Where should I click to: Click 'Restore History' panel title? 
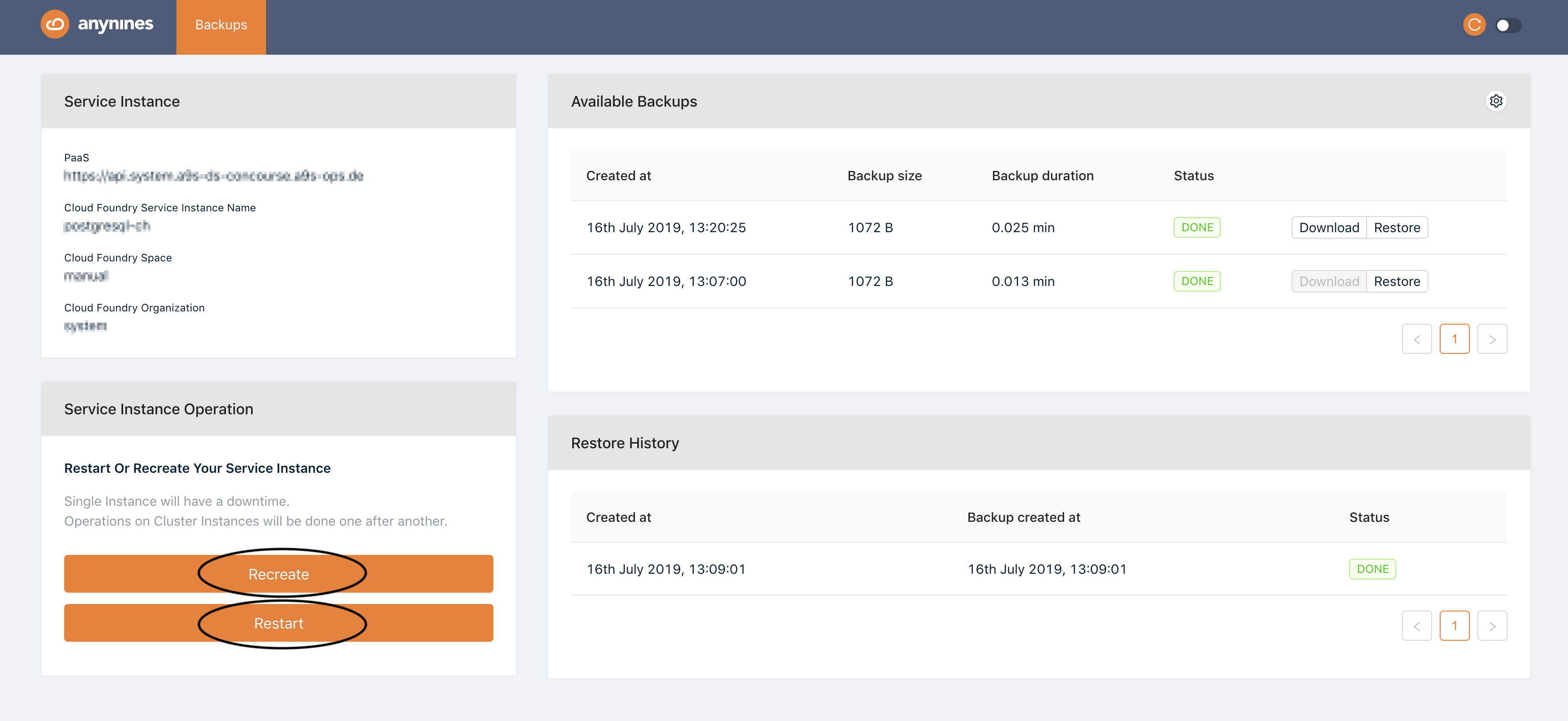625,444
